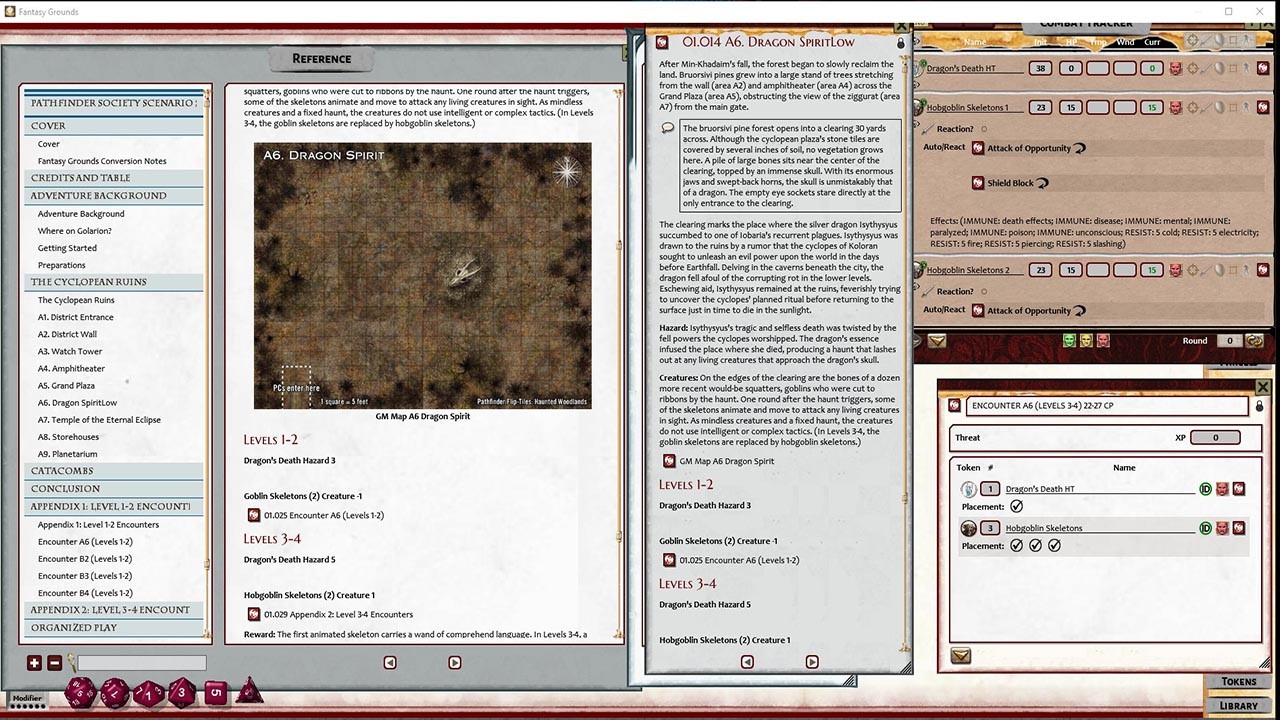Toggle the ID badge for Hobgoblin Skeletons encounter entry

click(x=1205, y=528)
